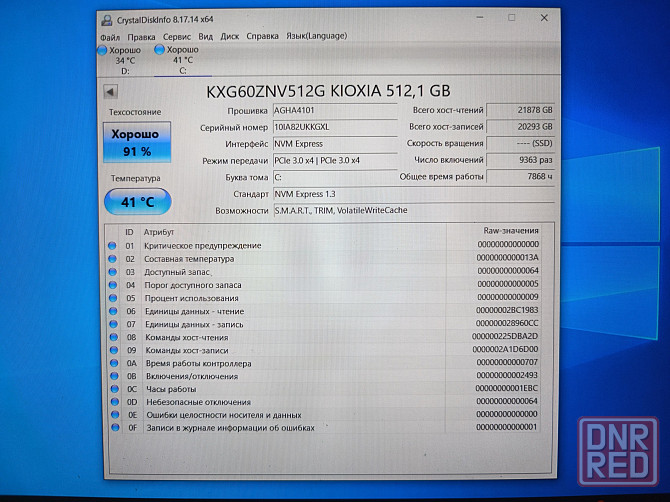Click raw value 0000000001EBC
The height and width of the screenshot is (502, 670).
506,388
